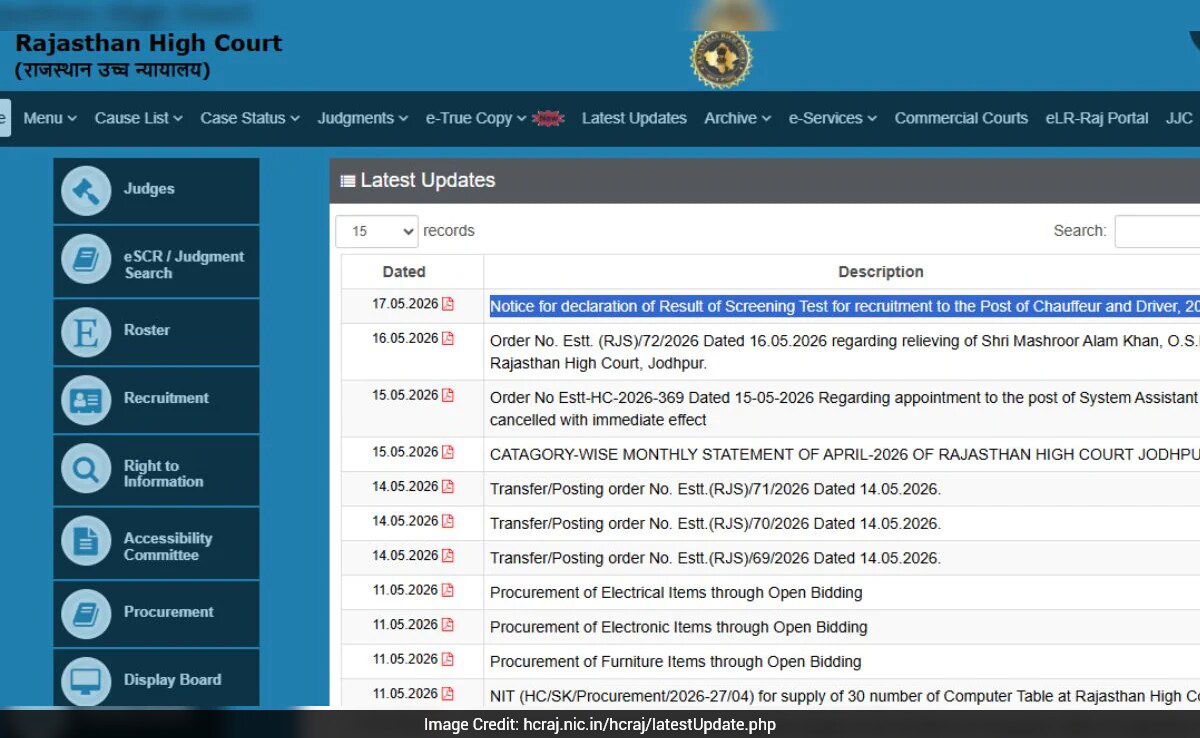Screen dimensions: 1200x738
Task: Expand the e-Services dropdown
Action: pos(833,118)
